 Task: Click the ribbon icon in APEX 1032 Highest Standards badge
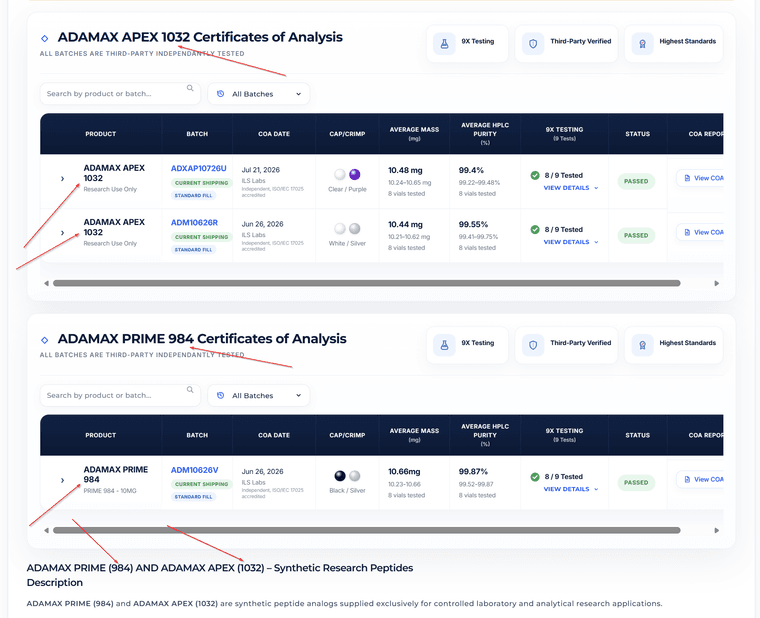pos(642,44)
